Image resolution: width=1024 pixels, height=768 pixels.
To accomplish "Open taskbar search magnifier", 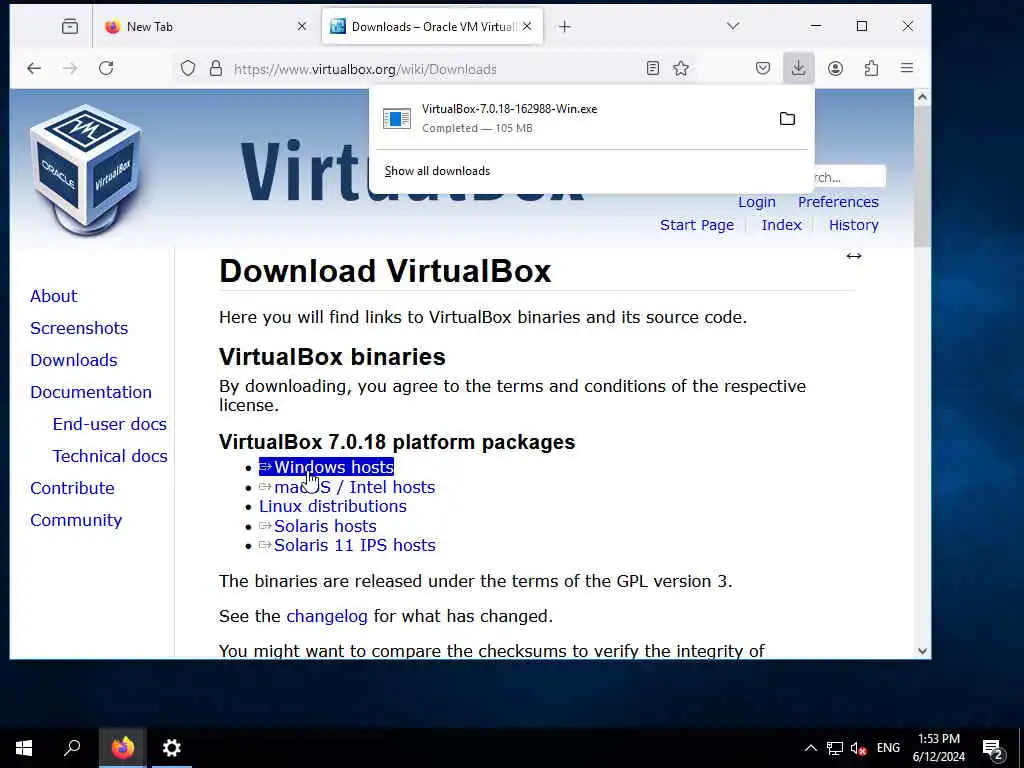I will click(72, 748).
